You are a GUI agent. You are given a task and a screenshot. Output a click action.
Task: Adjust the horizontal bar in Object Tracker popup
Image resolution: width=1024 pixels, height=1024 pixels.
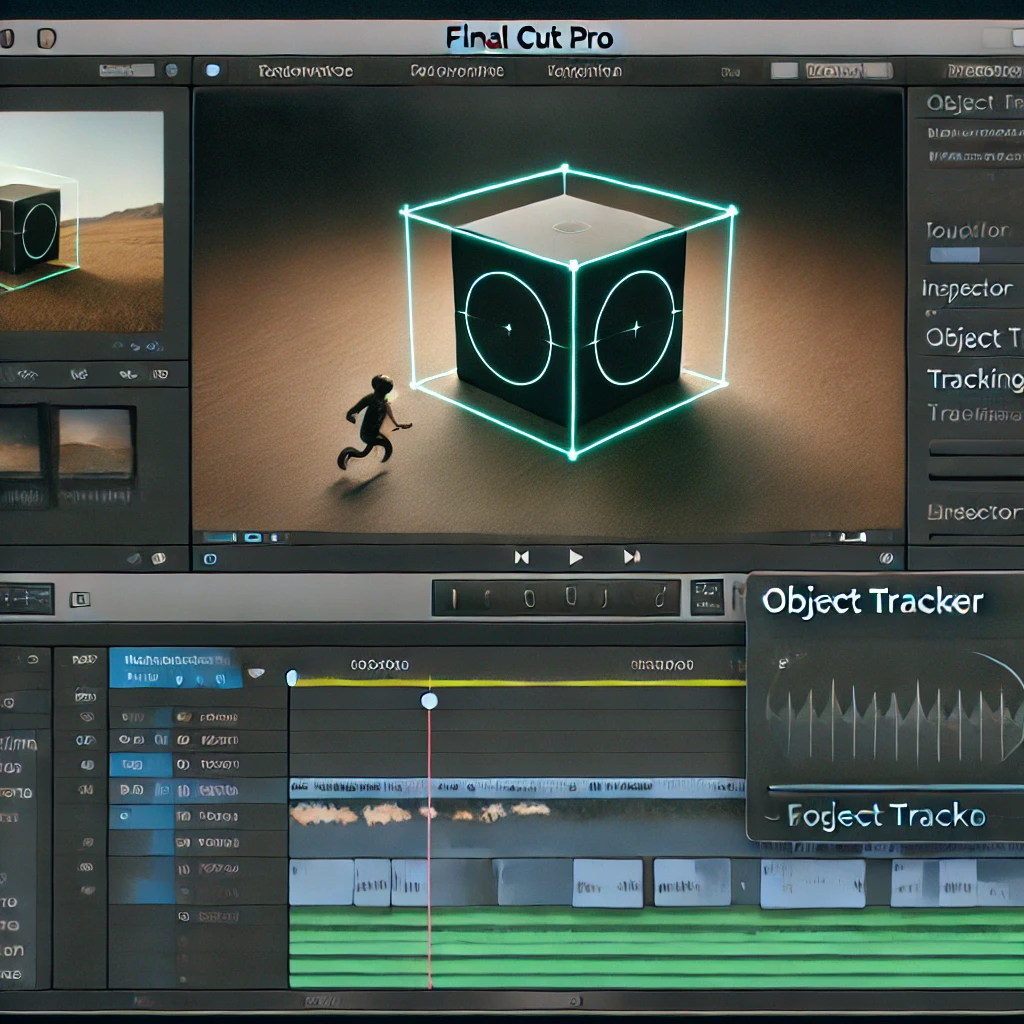(895, 788)
